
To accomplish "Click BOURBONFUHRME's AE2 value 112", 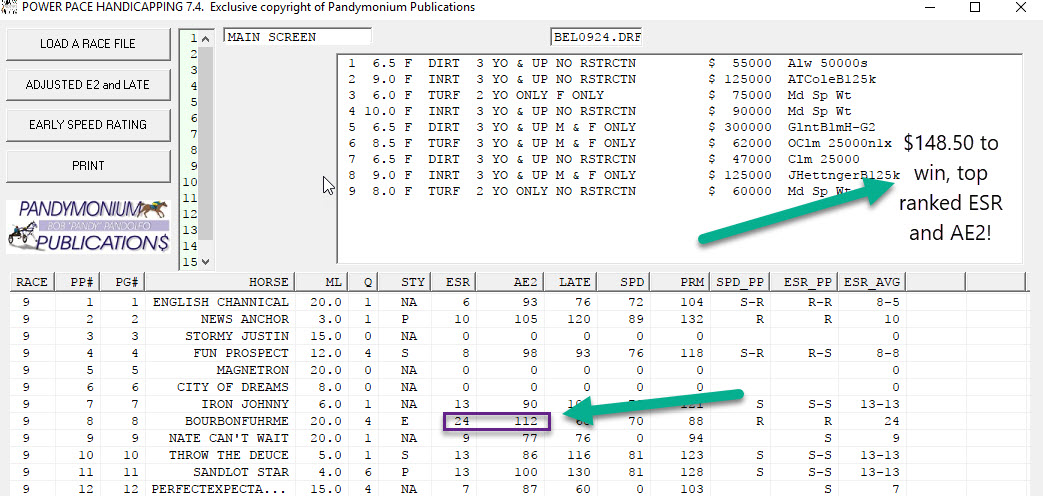I will coord(525,421).
